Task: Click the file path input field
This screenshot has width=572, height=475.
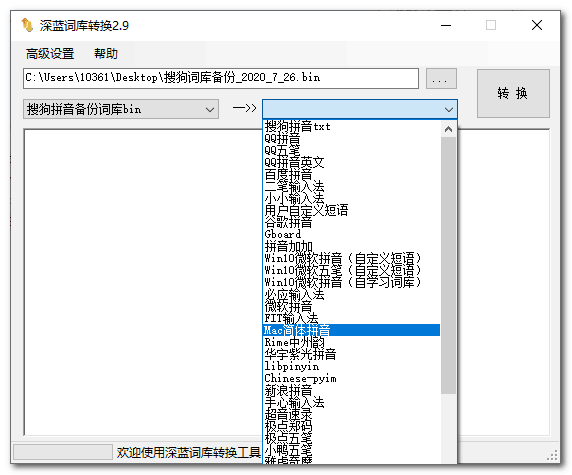Action: click(221, 78)
